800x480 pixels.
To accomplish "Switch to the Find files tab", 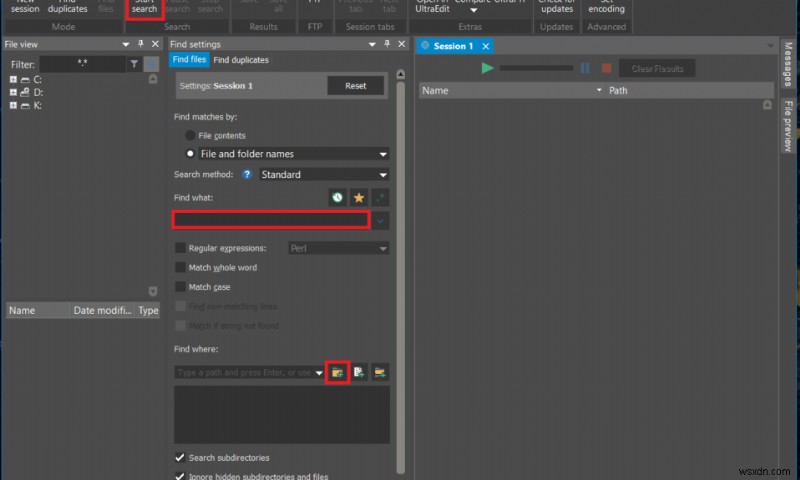I will click(x=189, y=59).
